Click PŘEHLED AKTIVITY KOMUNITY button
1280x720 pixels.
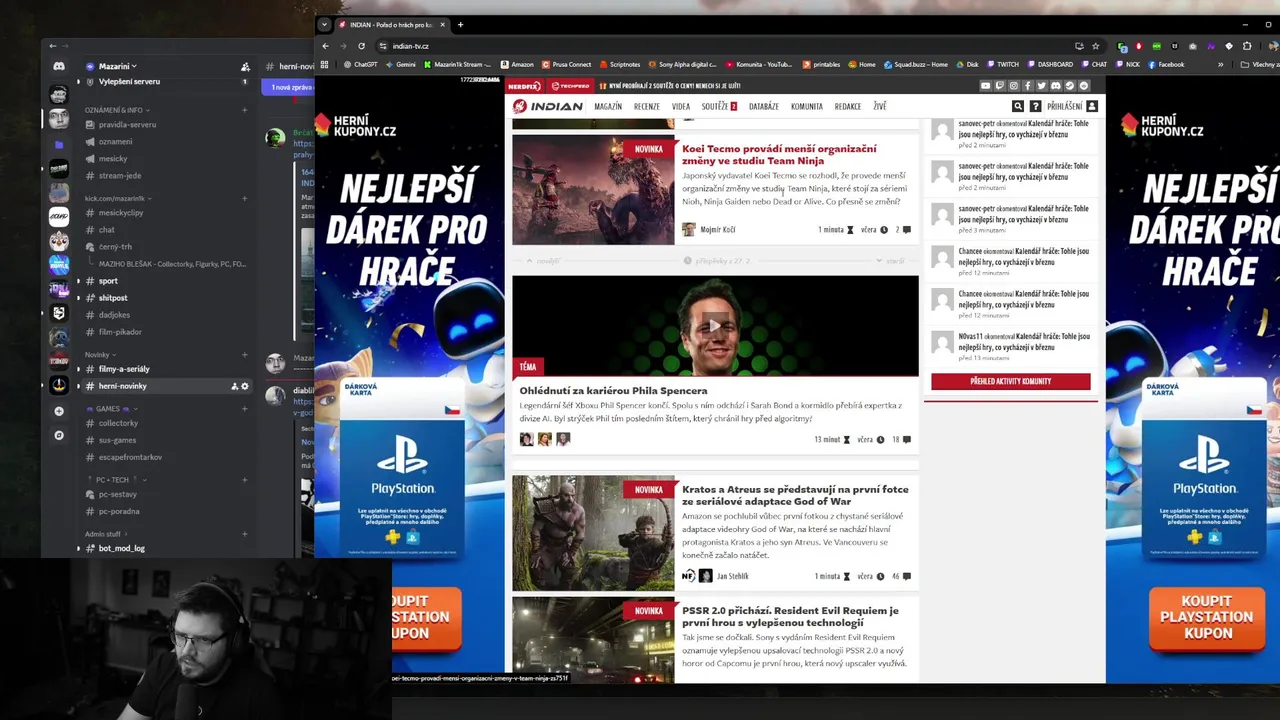1010,381
